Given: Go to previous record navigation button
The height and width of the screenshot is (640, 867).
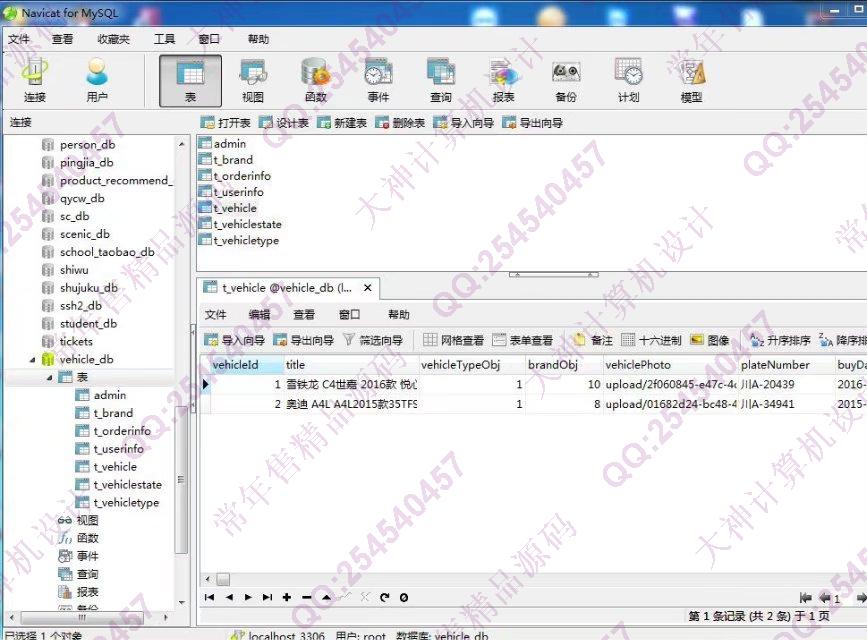Looking at the screenshot, I should tap(229, 597).
